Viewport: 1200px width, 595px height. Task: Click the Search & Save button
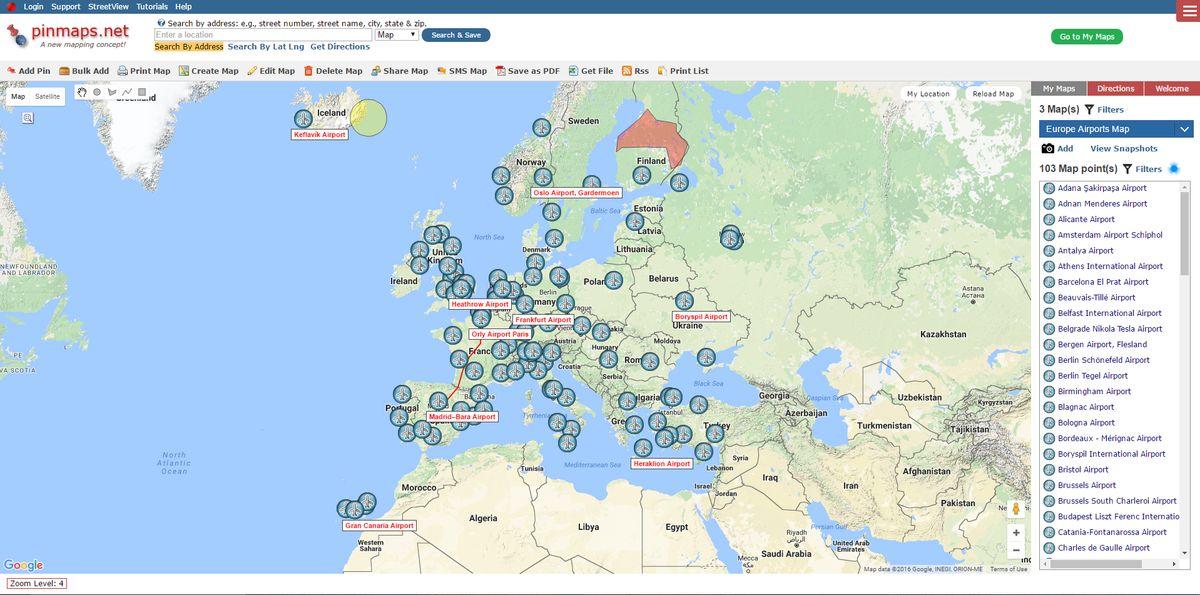(x=456, y=35)
